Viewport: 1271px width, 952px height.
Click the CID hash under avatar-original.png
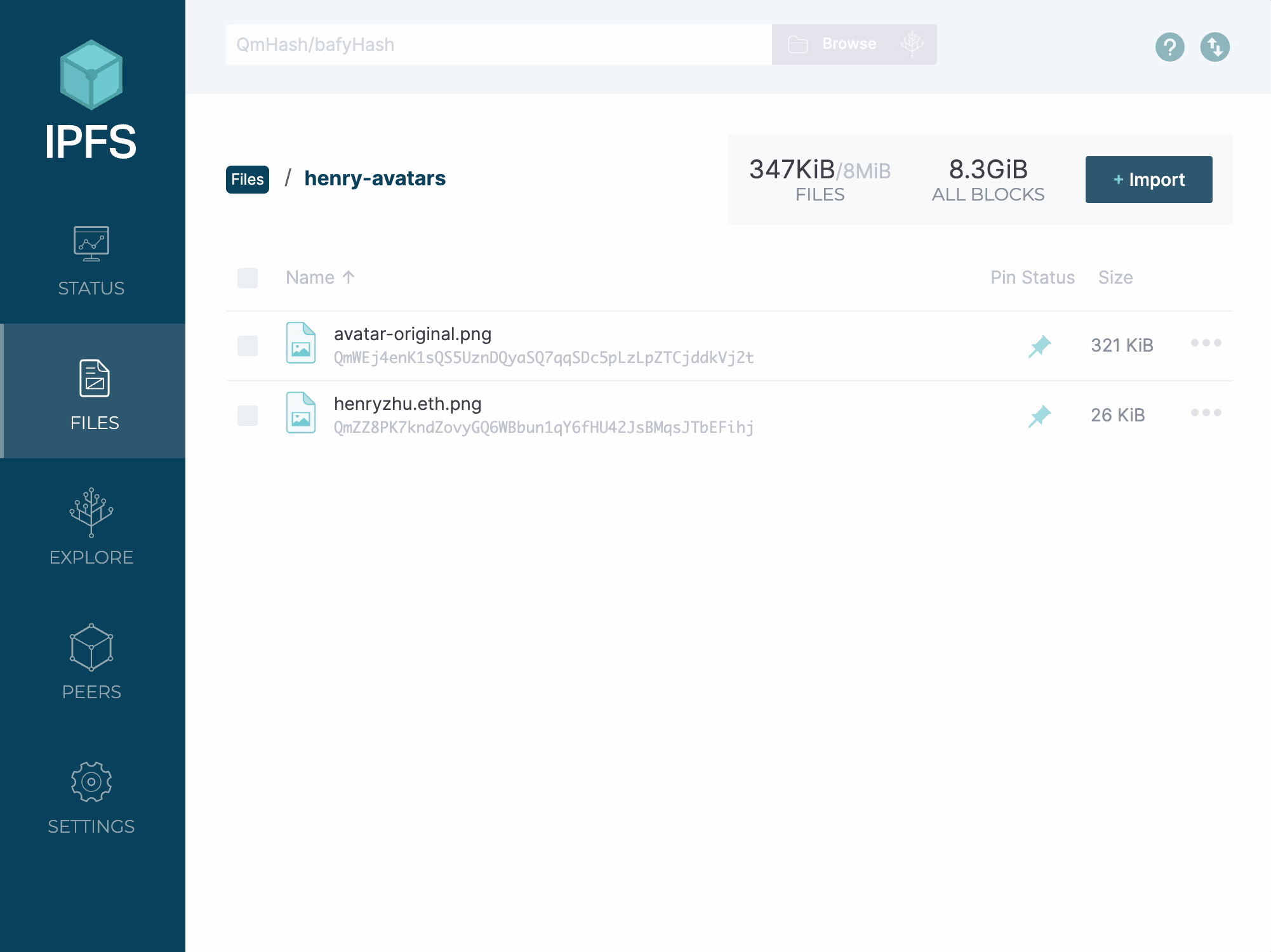(x=544, y=358)
